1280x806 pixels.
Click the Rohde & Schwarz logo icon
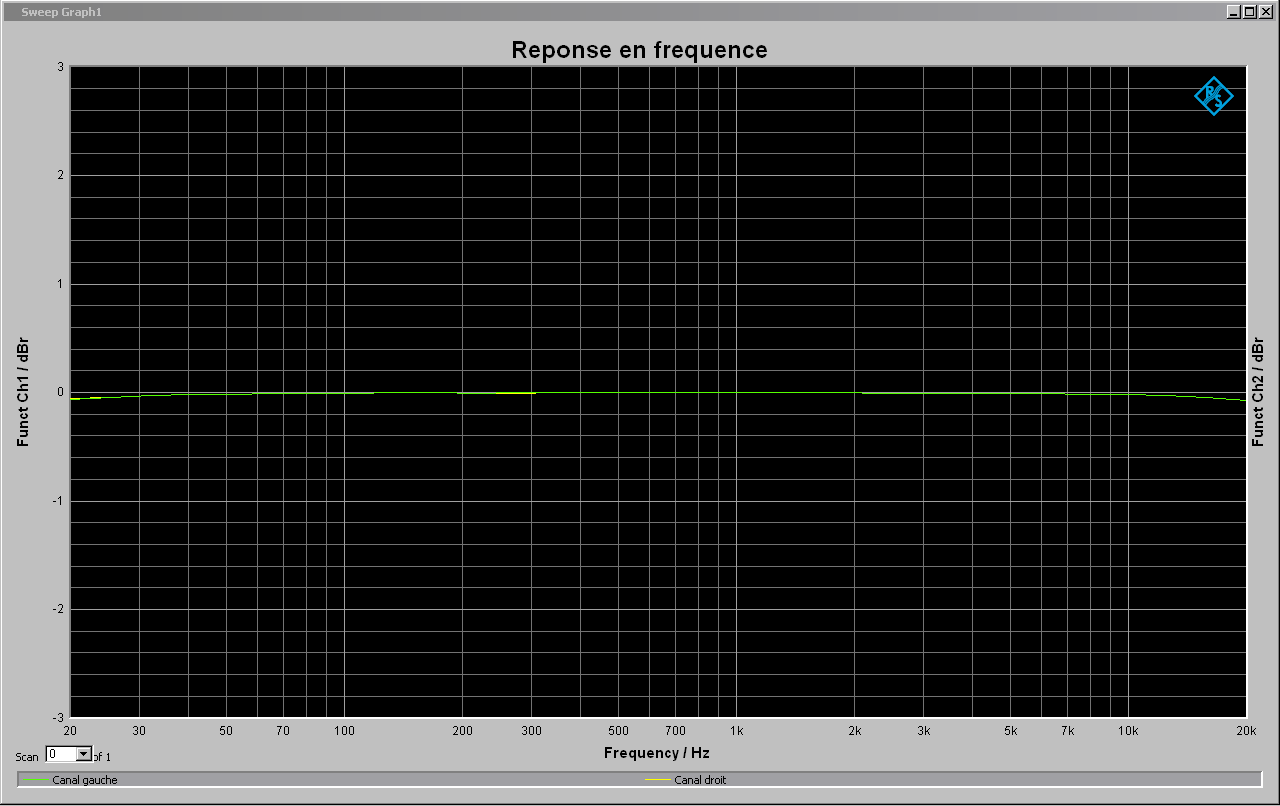(1213, 96)
